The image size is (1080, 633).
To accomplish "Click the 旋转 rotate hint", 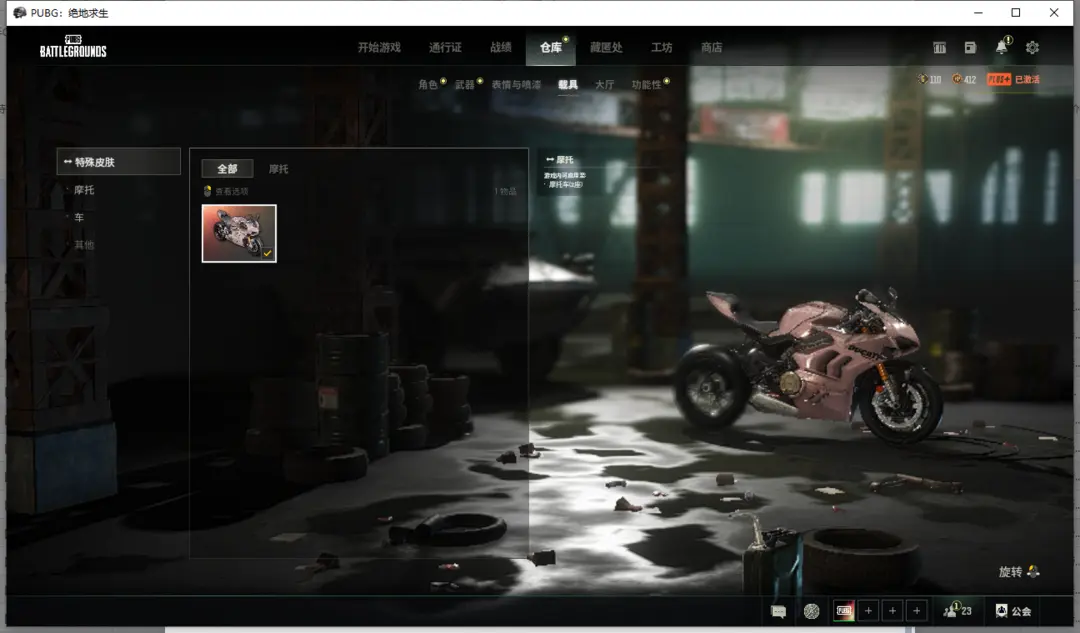I will click(x=1019, y=572).
